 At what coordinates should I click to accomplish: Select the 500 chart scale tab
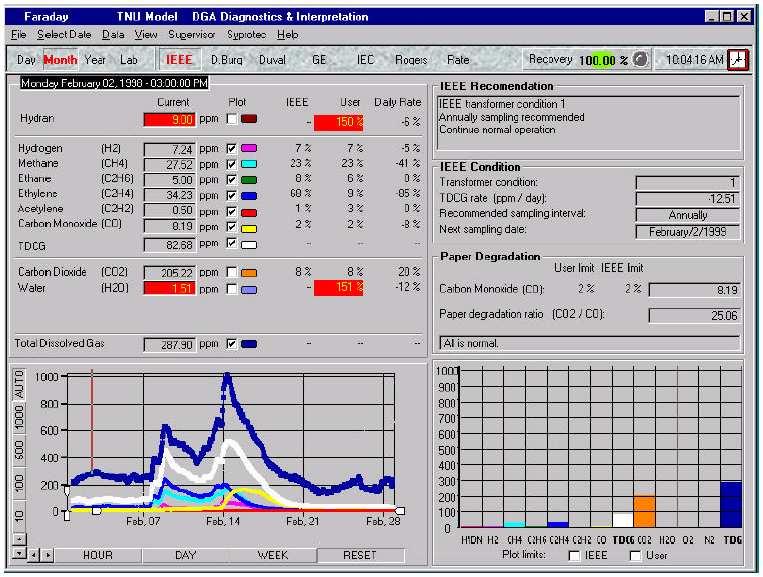click(x=19, y=450)
